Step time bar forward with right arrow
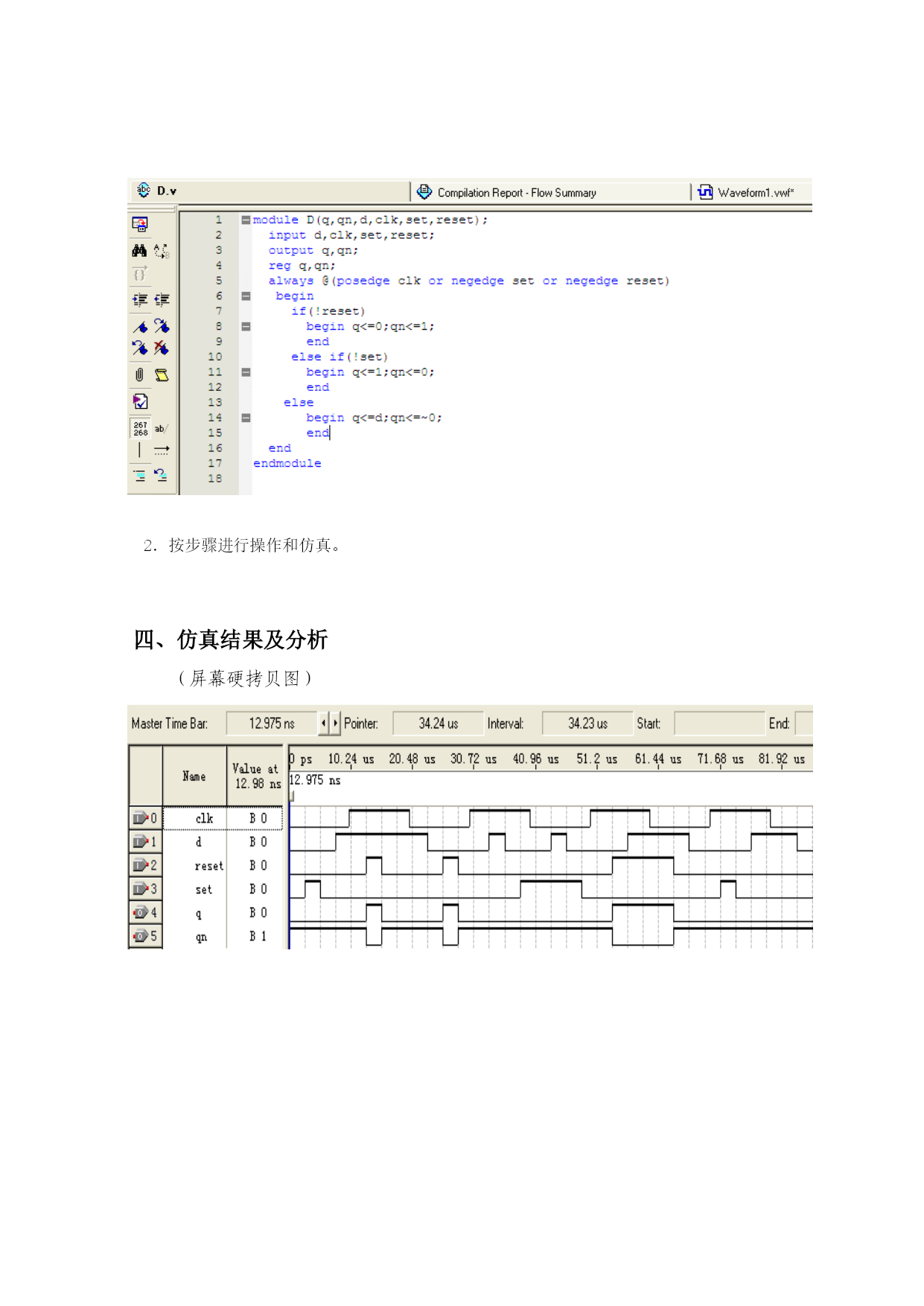This screenshot has width=924, height=1306. 335,724
